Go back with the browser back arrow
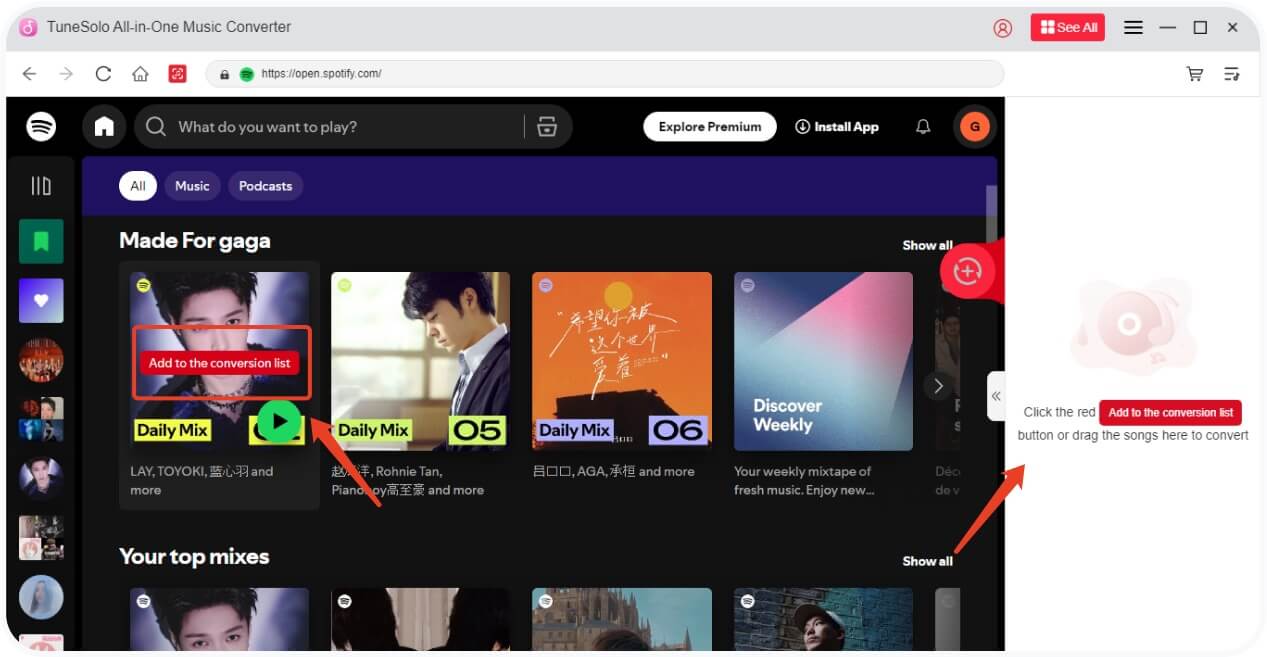Screen dimensions: 1267x657 click(x=29, y=74)
